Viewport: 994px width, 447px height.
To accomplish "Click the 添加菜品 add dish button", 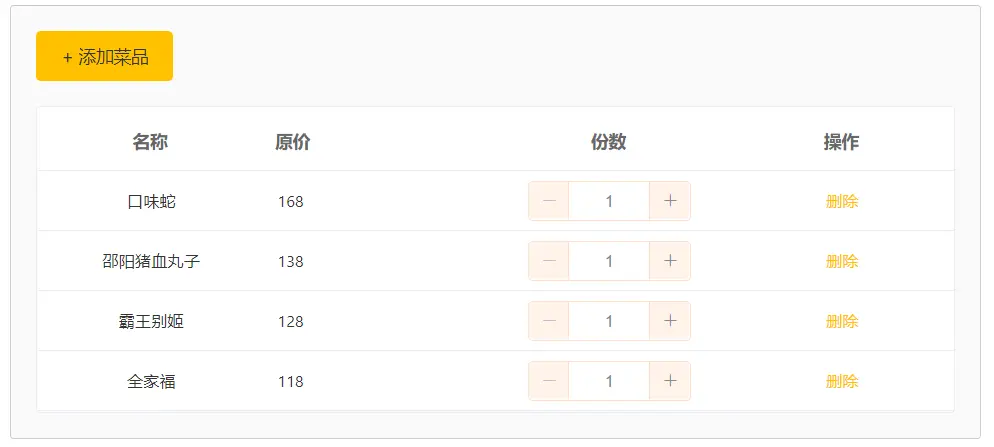I will pyautogui.click(x=104, y=56).
